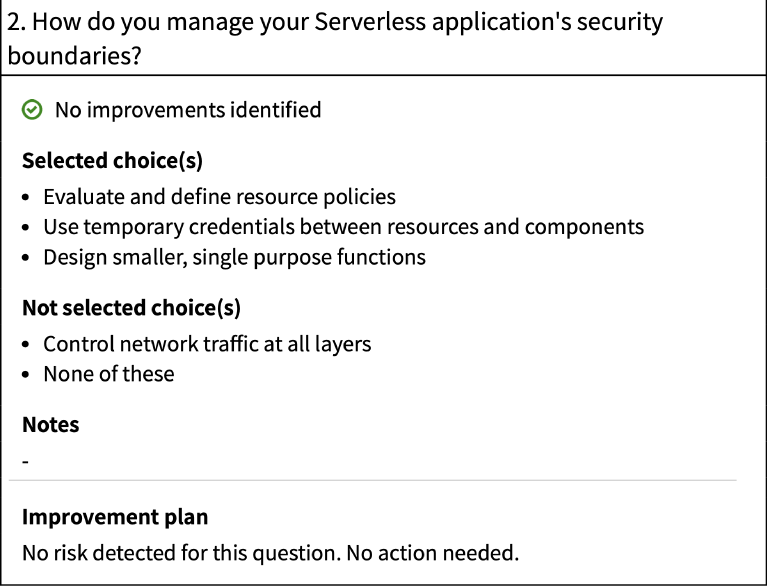Click 'No improvements identified' status text
768x587 pixels.
pos(188,110)
